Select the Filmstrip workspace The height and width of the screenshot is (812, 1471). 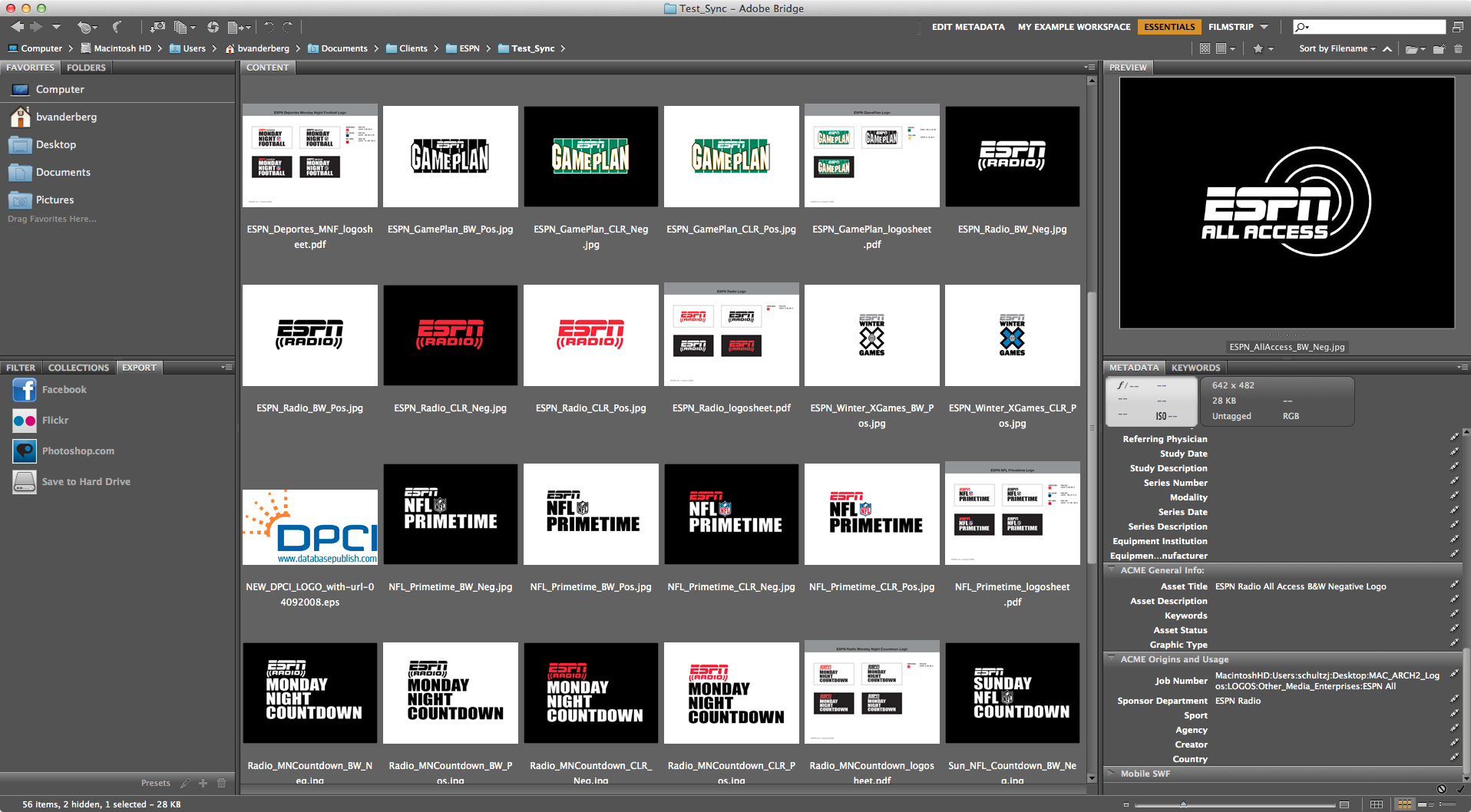point(1231,27)
